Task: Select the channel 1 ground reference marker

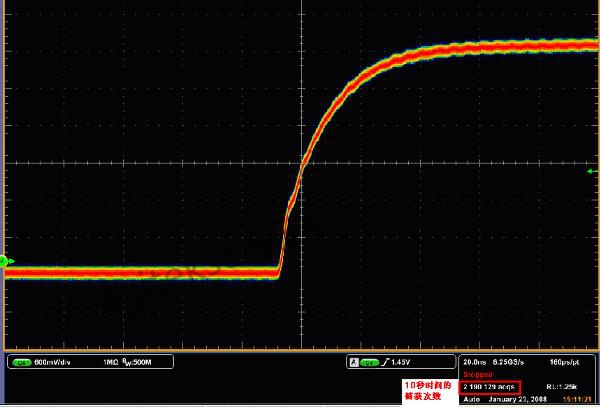Action: tap(4, 262)
